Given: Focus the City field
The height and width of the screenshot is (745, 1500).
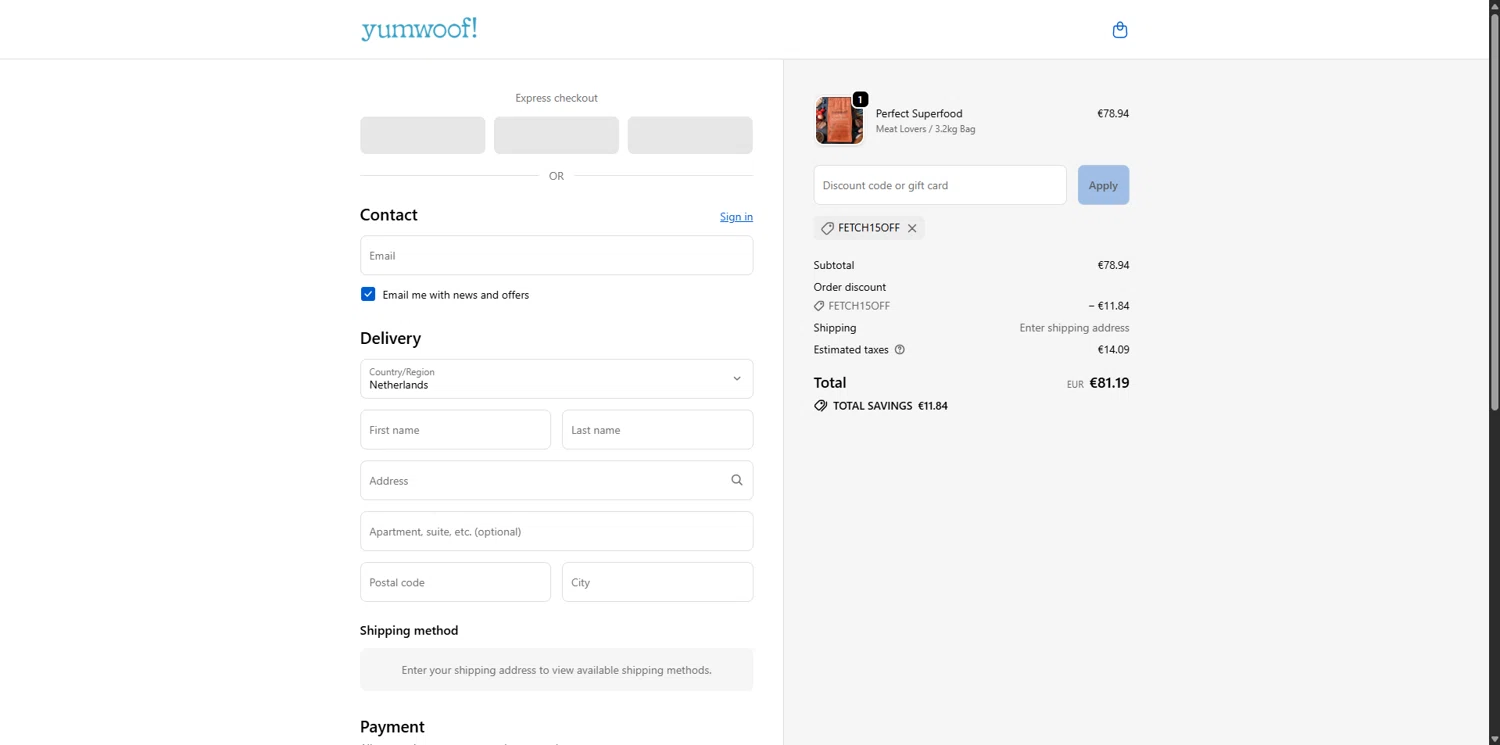Looking at the screenshot, I should tap(657, 582).
